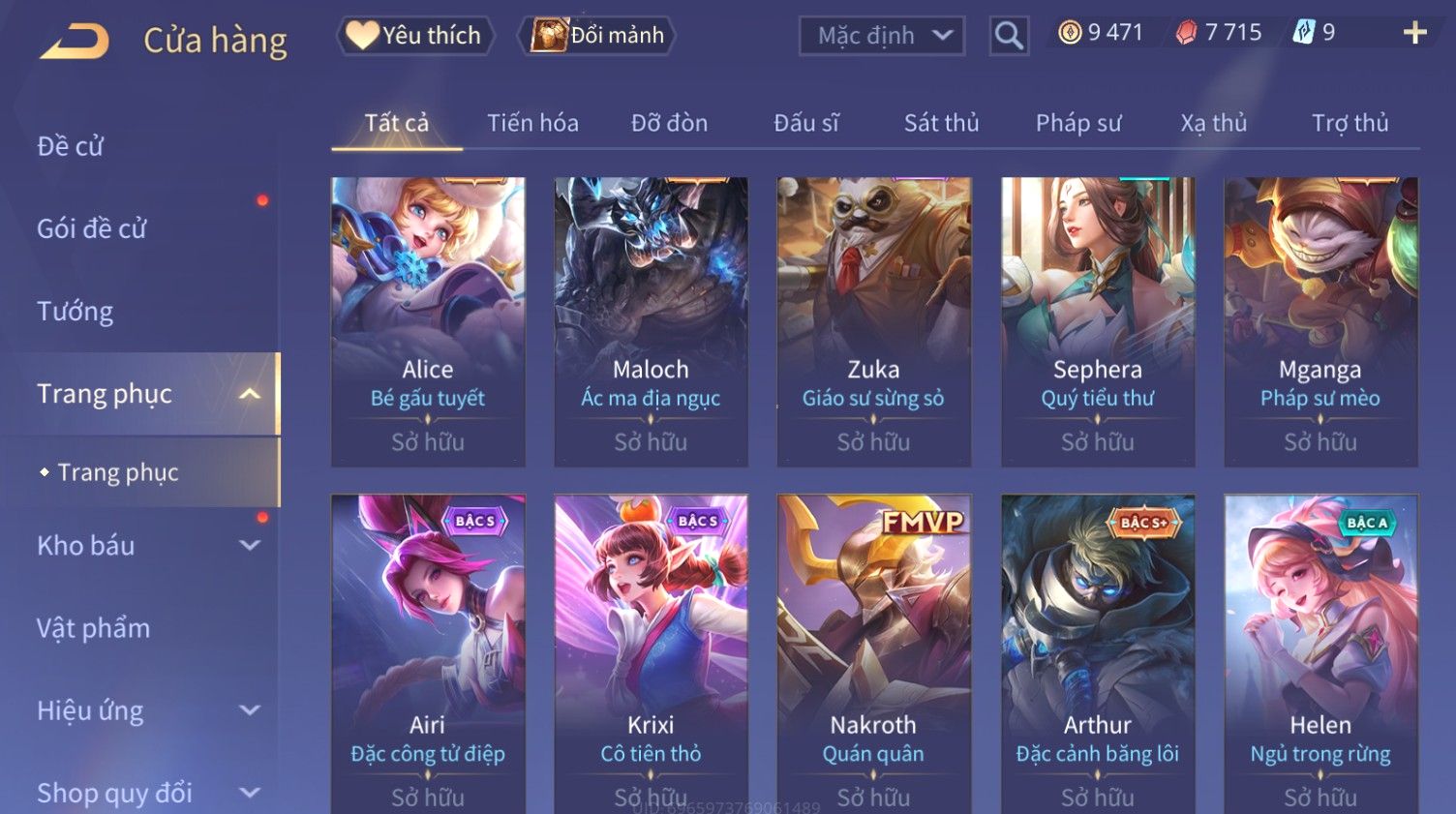Click the golden back arrow icon
Image resolution: width=1456 pixels, height=814 pixels.
click(x=75, y=41)
